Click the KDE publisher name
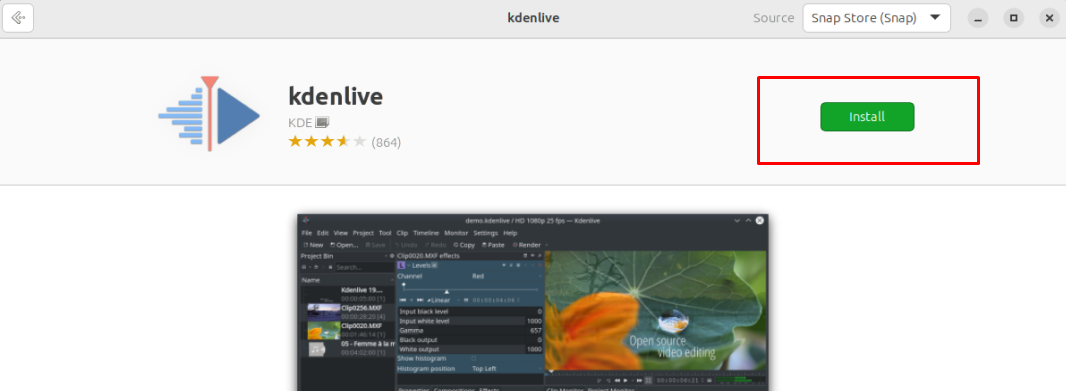The image size is (1066, 391). click(300, 122)
